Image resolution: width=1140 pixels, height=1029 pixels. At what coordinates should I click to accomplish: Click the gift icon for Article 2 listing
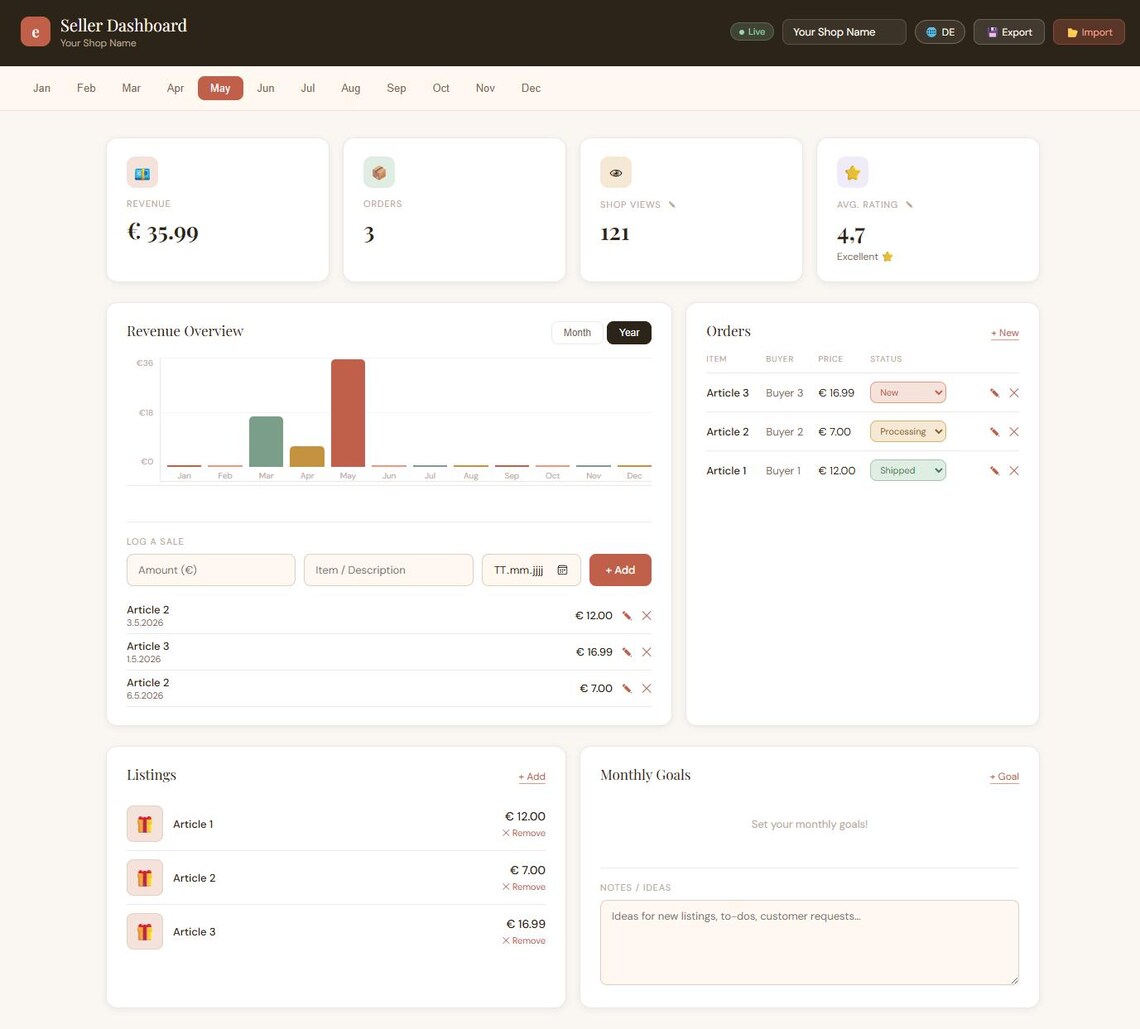pyautogui.click(x=145, y=878)
